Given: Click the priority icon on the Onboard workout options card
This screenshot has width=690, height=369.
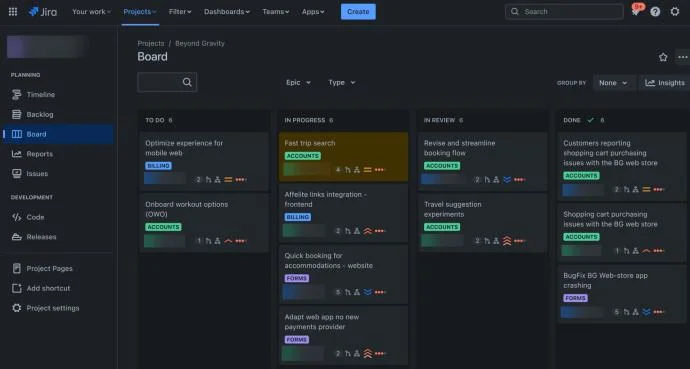Looking at the screenshot, I should (228, 241).
